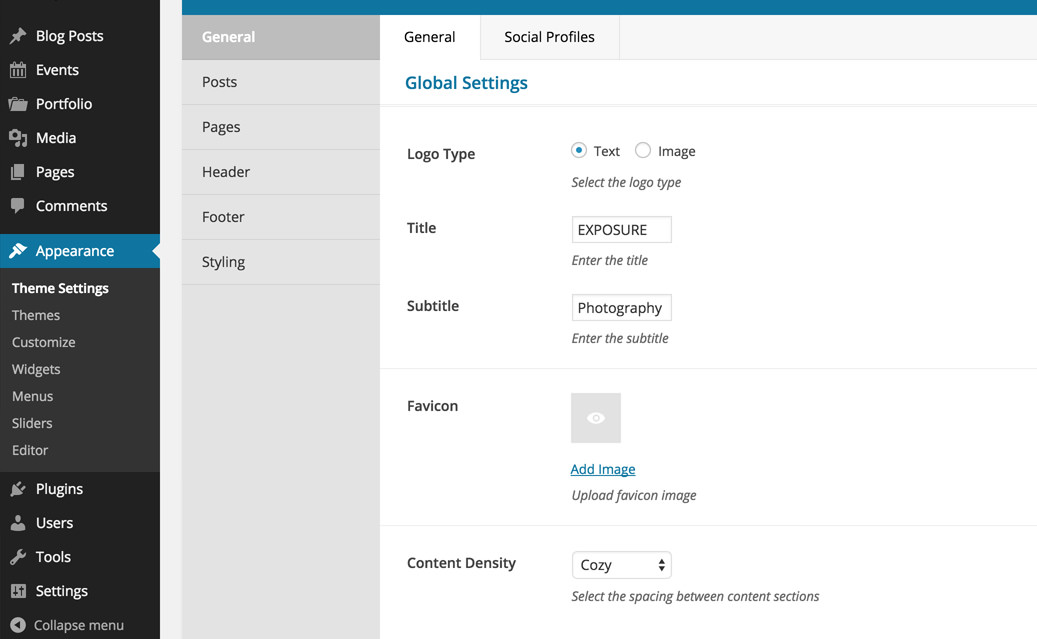
Task: Click the Portfolio folder icon
Action: click(x=18, y=104)
